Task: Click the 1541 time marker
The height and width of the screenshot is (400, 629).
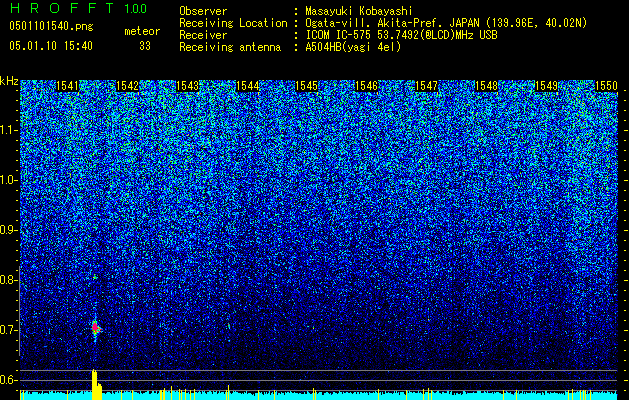Action: click(67, 86)
